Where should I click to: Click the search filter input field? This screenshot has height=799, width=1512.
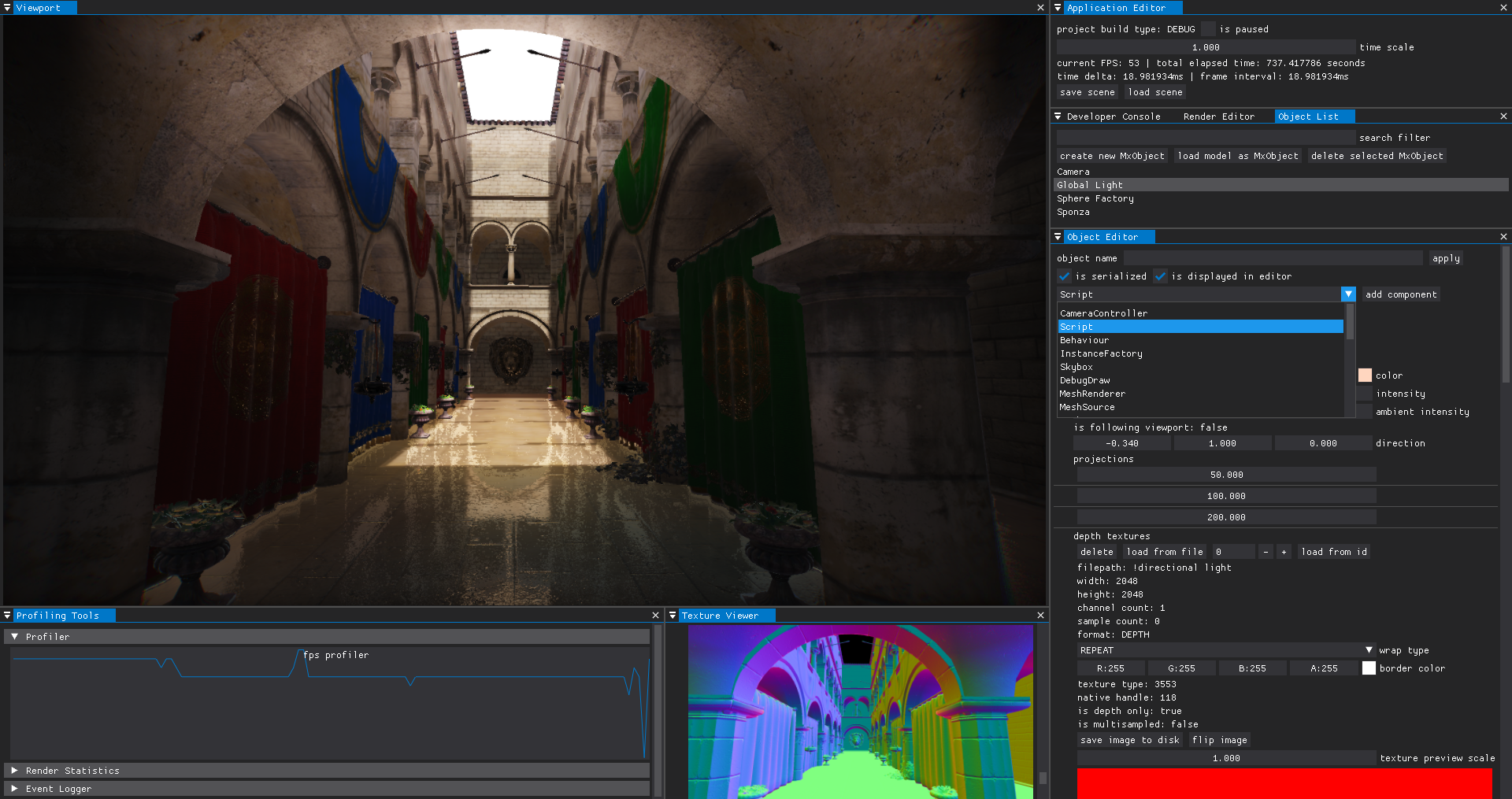point(1206,138)
